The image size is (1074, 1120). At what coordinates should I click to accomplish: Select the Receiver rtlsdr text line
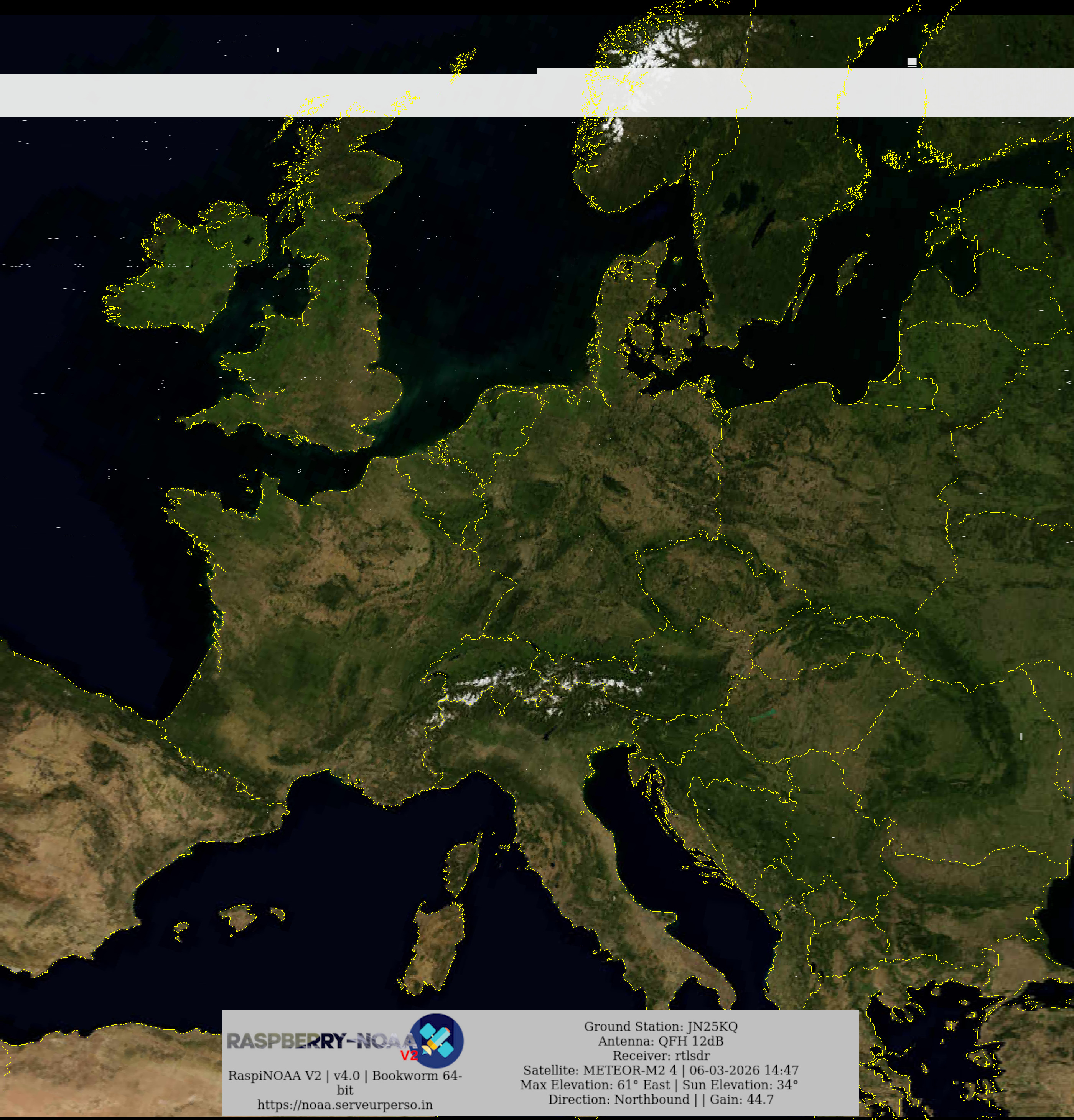click(661, 1056)
